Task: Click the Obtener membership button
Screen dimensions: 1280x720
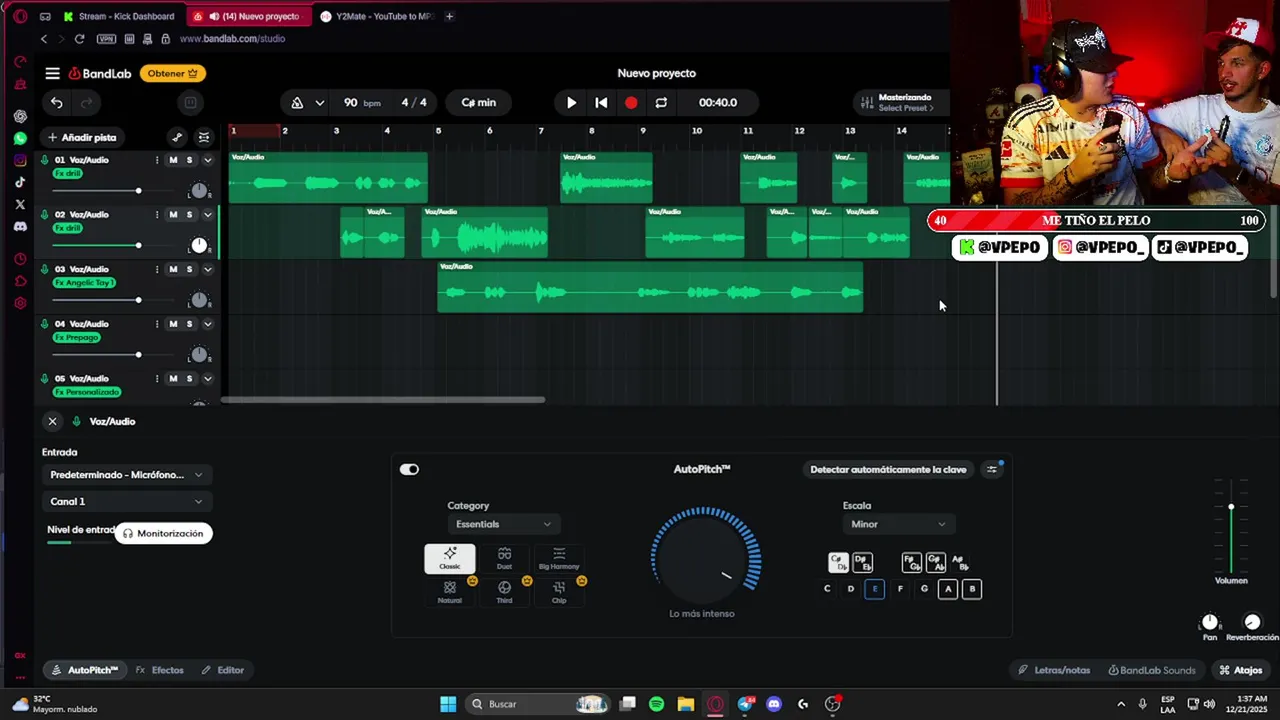Action: (x=173, y=73)
